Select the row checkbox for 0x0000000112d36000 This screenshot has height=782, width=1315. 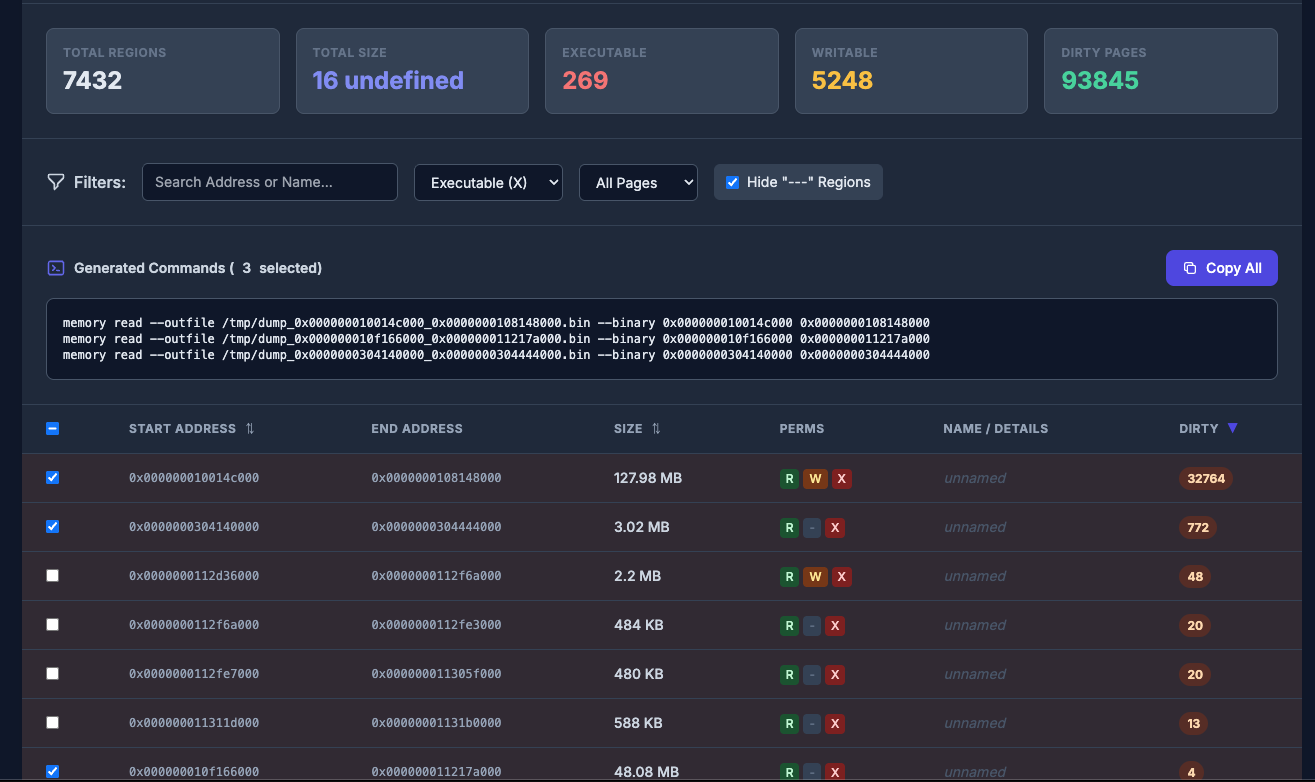[53, 576]
